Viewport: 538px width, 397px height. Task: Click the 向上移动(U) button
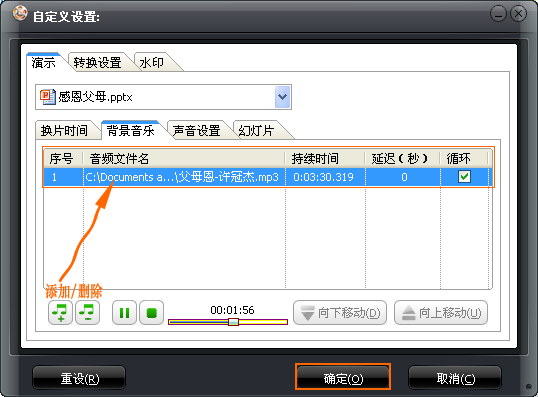click(x=441, y=313)
